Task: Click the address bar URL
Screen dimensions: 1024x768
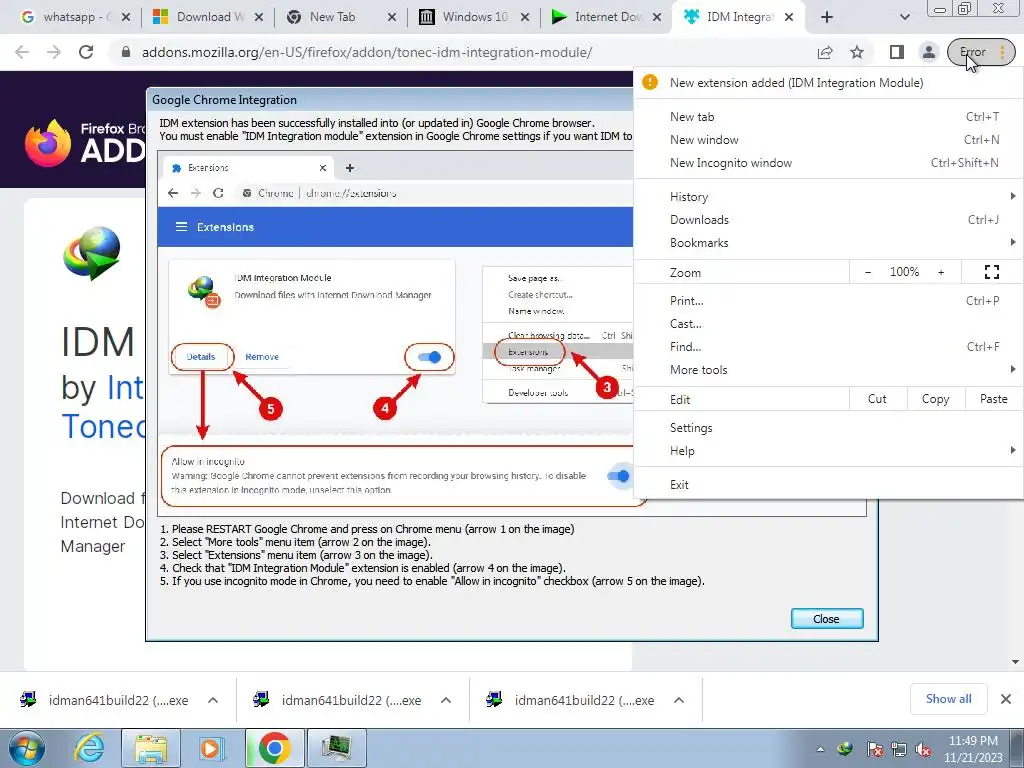Action: tap(366, 52)
